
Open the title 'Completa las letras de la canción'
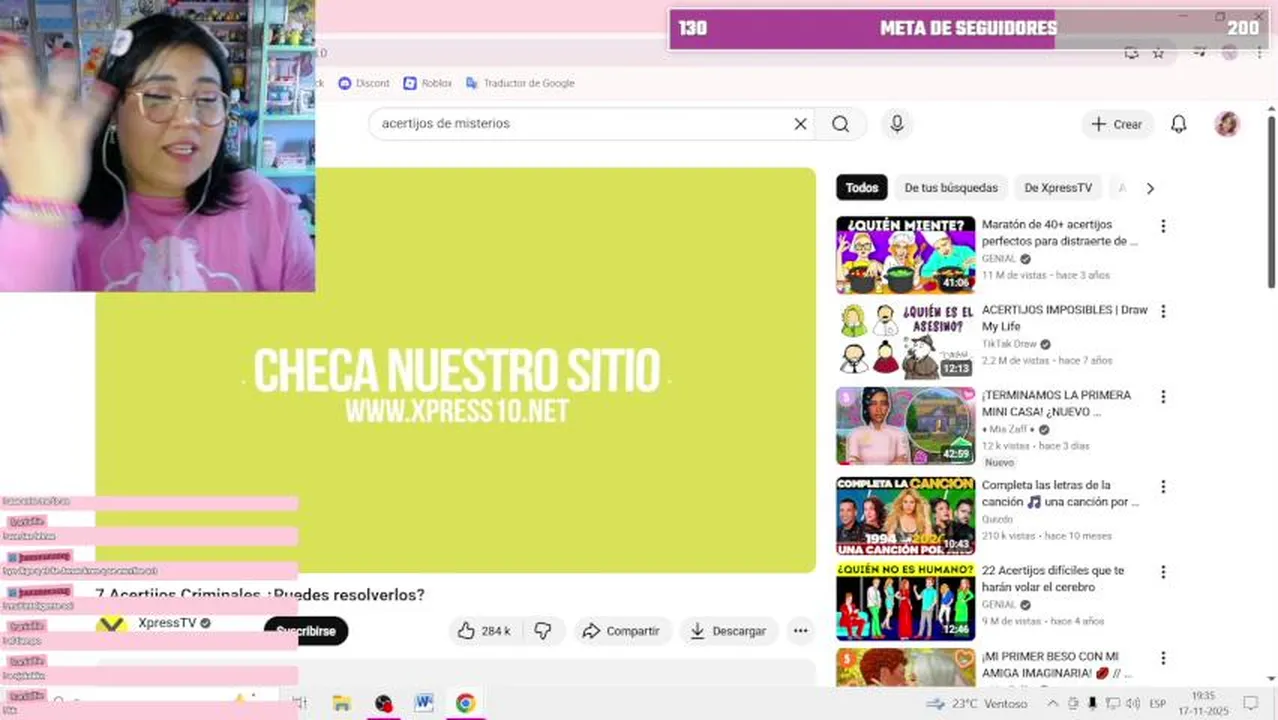(x=1060, y=493)
